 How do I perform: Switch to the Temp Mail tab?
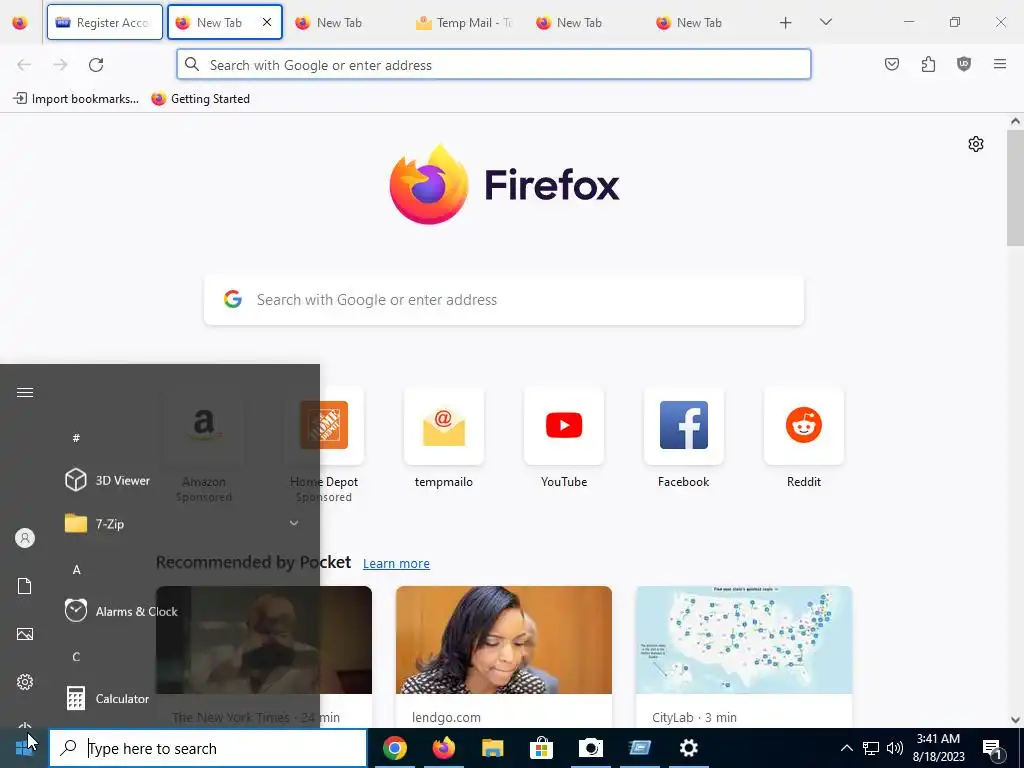point(465,22)
